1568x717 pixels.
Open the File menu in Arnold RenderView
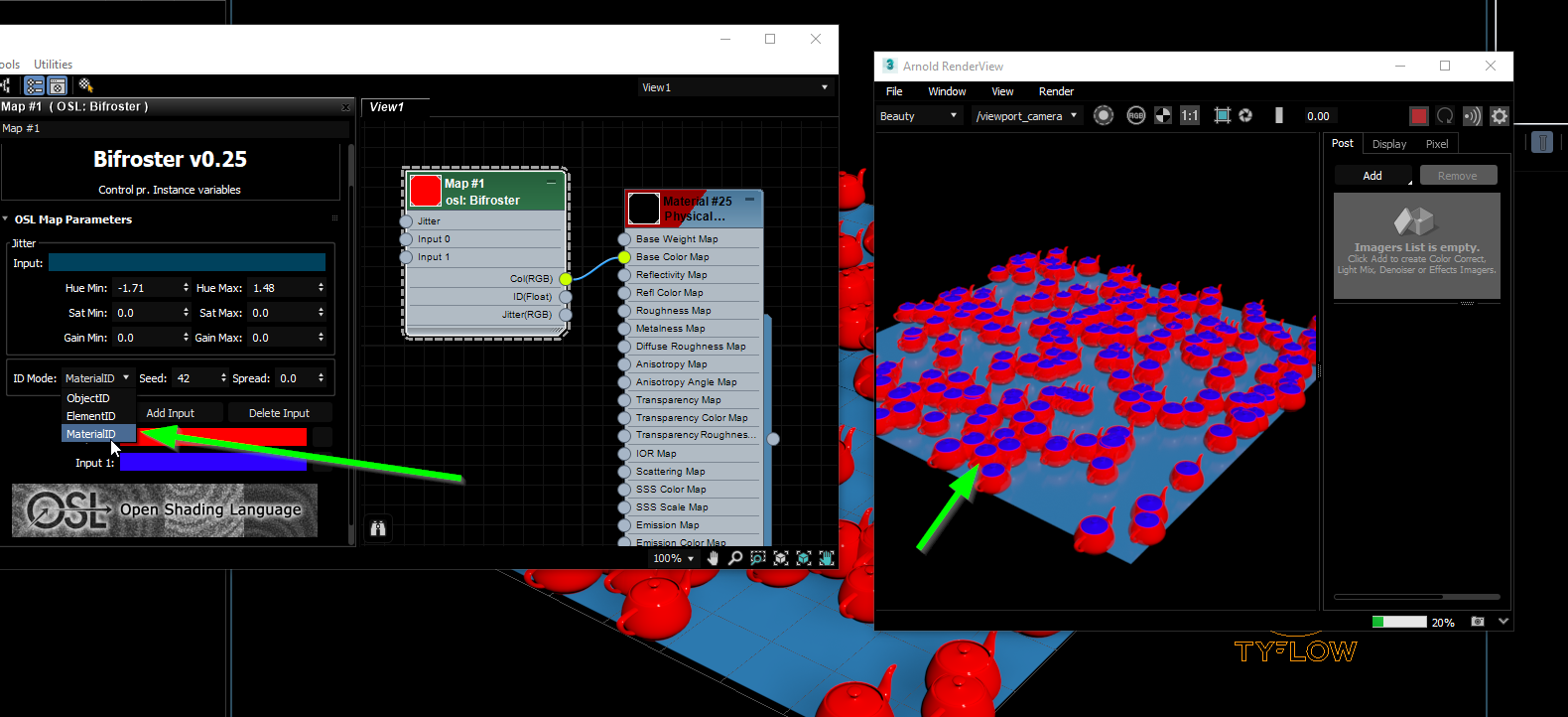(x=894, y=91)
